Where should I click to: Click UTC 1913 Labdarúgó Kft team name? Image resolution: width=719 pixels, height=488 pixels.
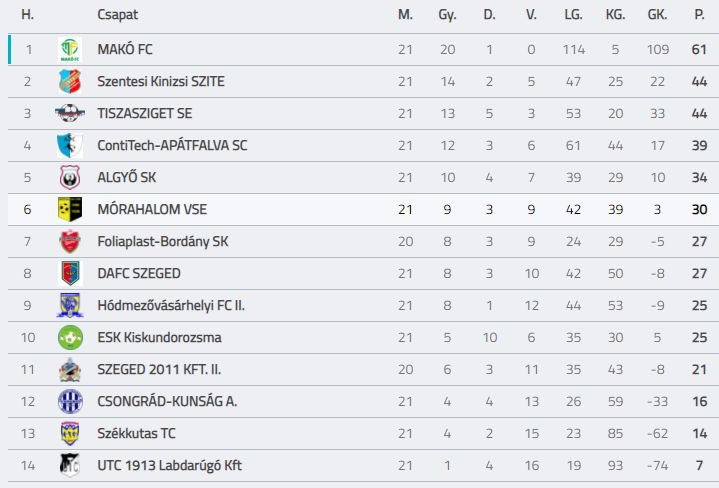click(169, 465)
